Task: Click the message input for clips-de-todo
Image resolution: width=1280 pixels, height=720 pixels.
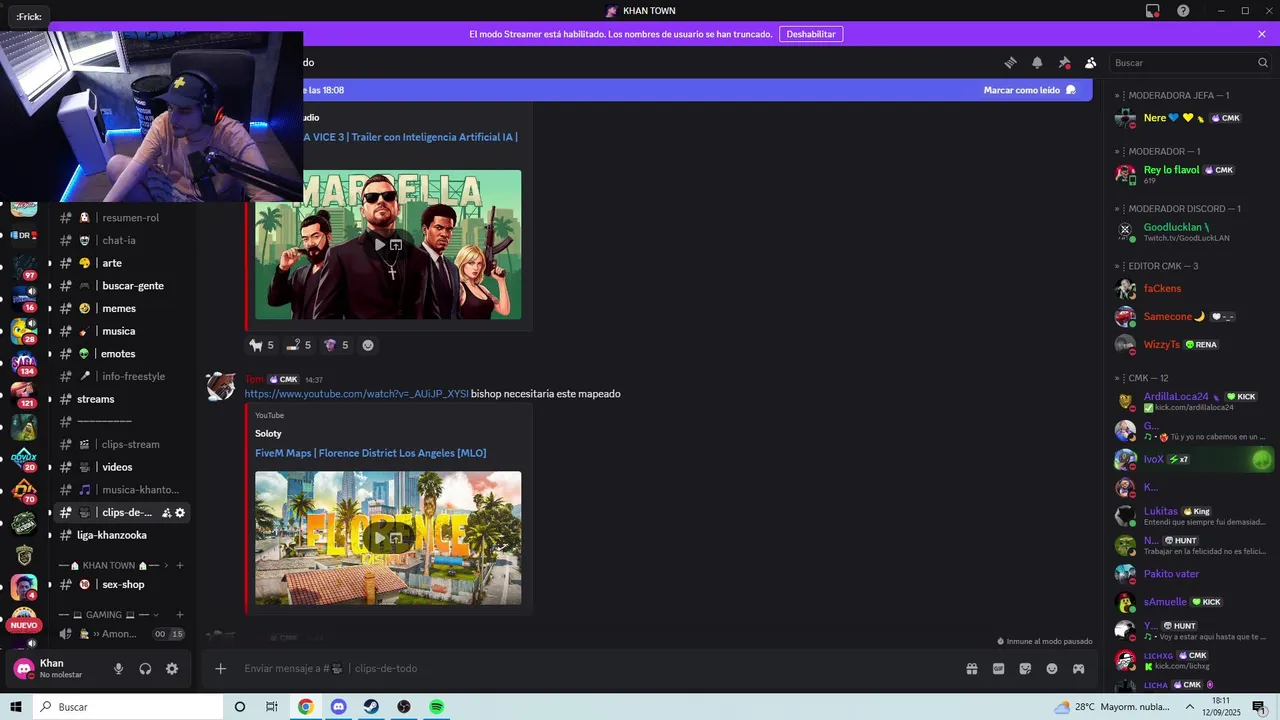Action: [600, 669]
